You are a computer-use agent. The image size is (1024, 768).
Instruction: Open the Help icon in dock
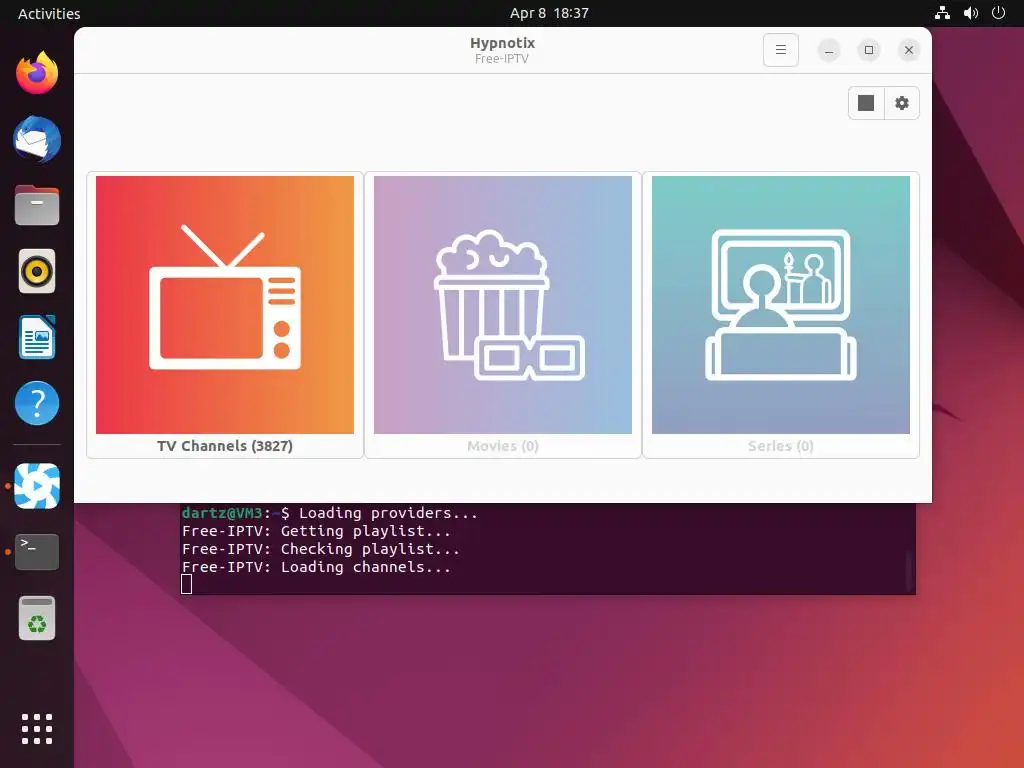[37, 403]
